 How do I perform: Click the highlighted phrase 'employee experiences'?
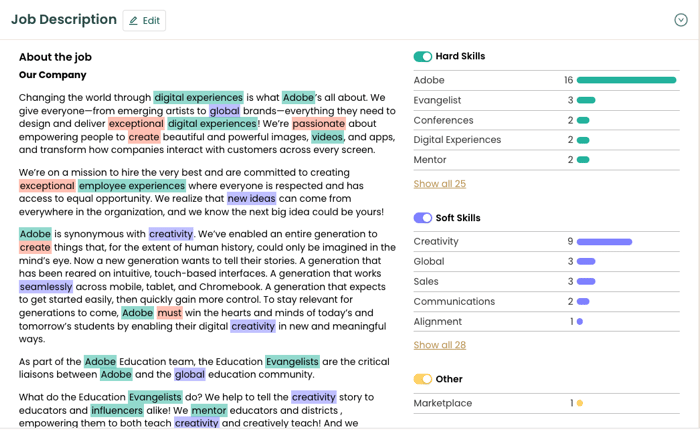[x=132, y=186]
